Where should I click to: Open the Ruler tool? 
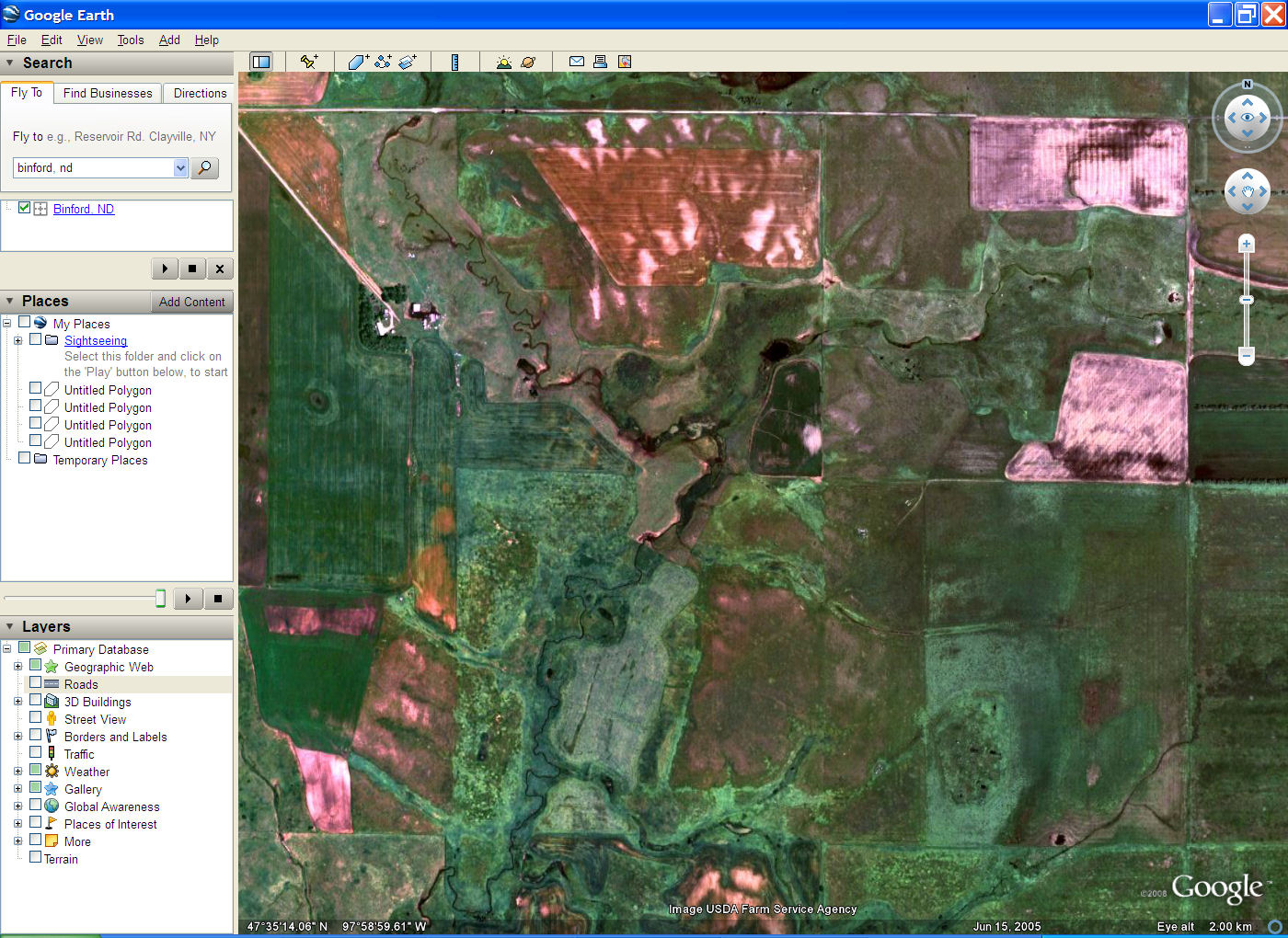454,62
